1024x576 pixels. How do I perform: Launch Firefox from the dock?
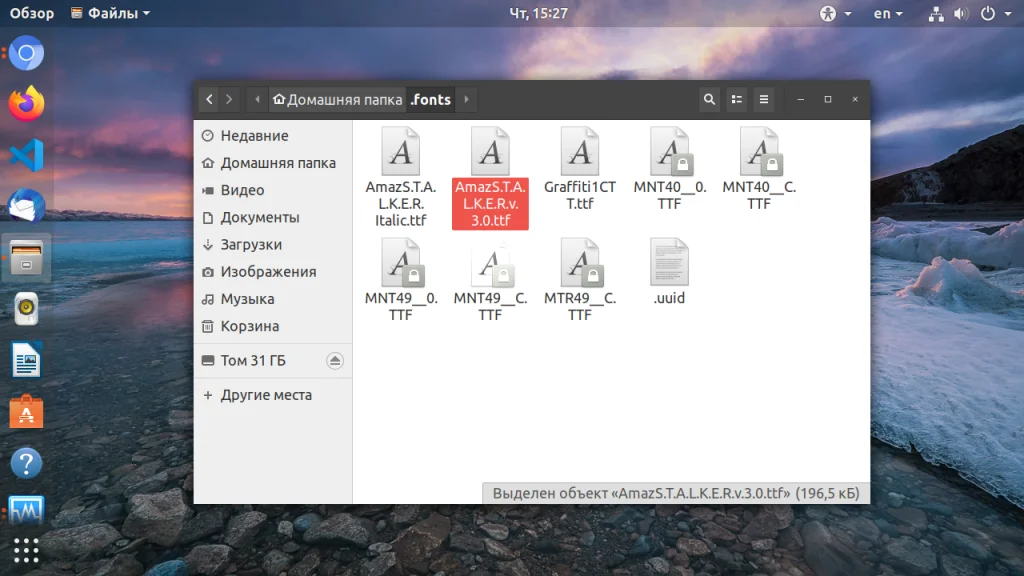click(26, 104)
